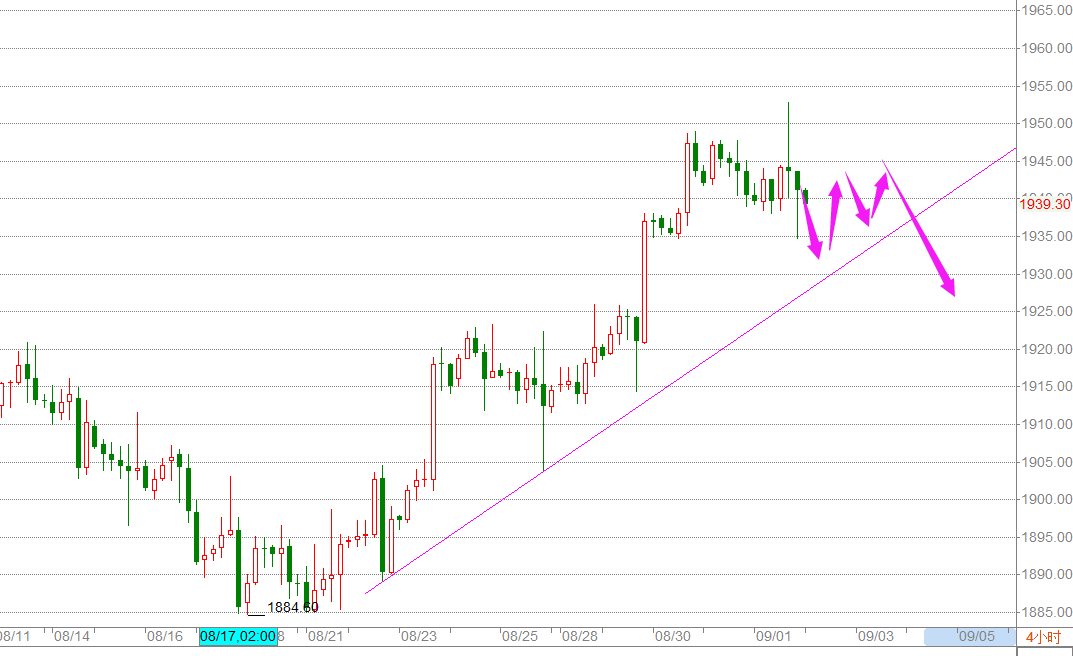Screen dimensions: 1073x656
Task: Click the 08/23 date label
Action: (419, 636)
